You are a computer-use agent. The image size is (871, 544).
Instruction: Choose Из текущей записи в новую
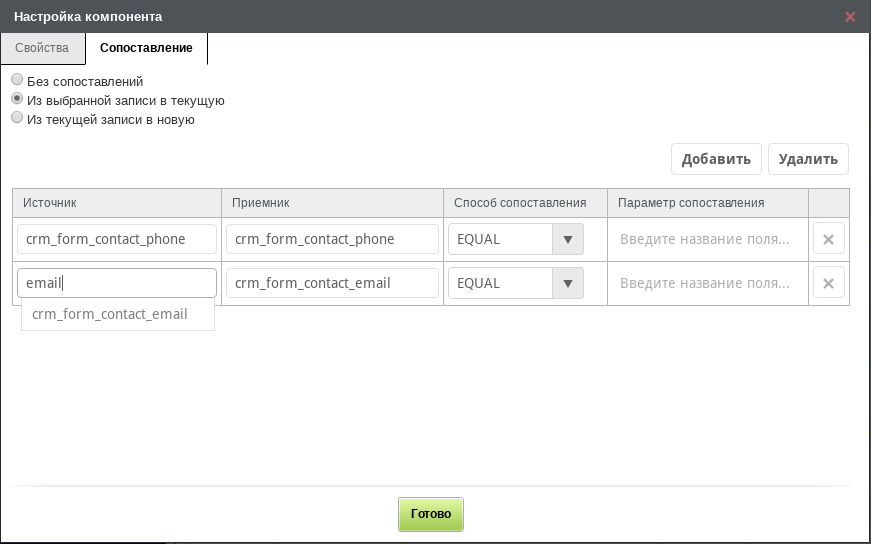(17, 118)
